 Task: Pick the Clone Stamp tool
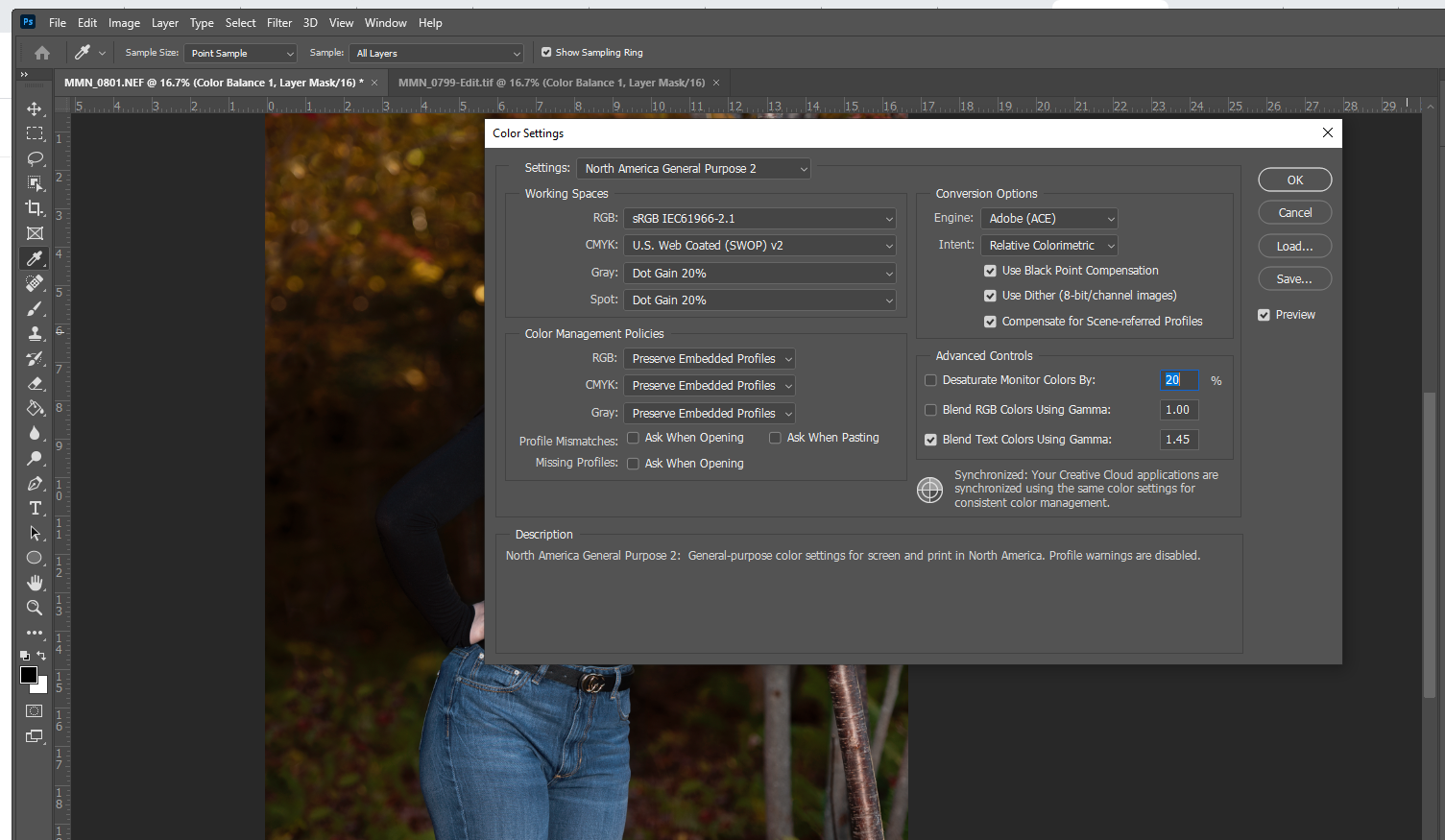pyautogui.click(x=35, y=333)
